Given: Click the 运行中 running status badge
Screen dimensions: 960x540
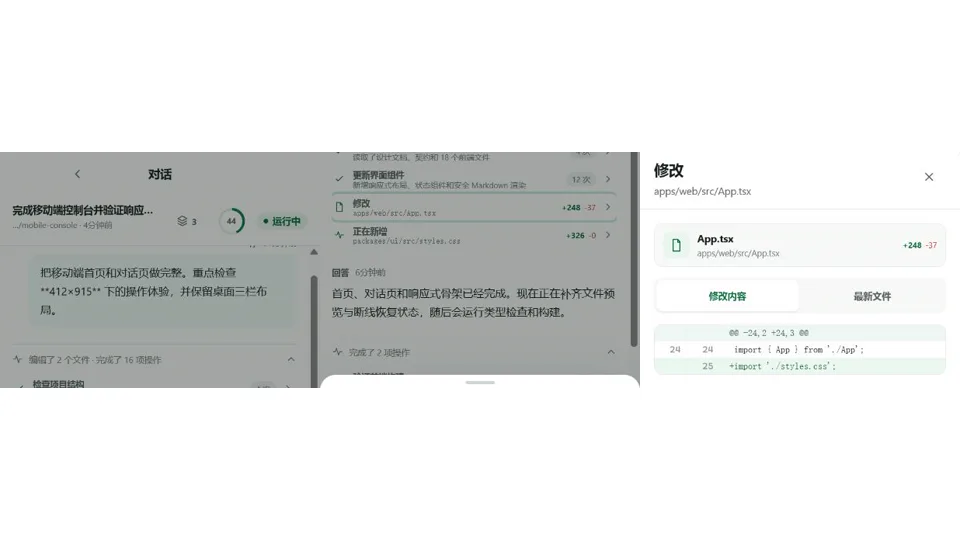Looking at the screenshot, I should (x=282, y=221).
